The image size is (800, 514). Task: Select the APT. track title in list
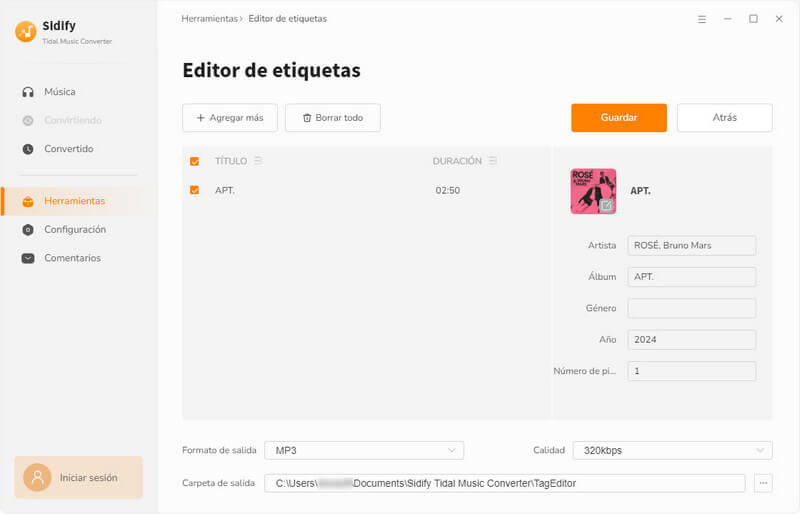pos(224,190)
